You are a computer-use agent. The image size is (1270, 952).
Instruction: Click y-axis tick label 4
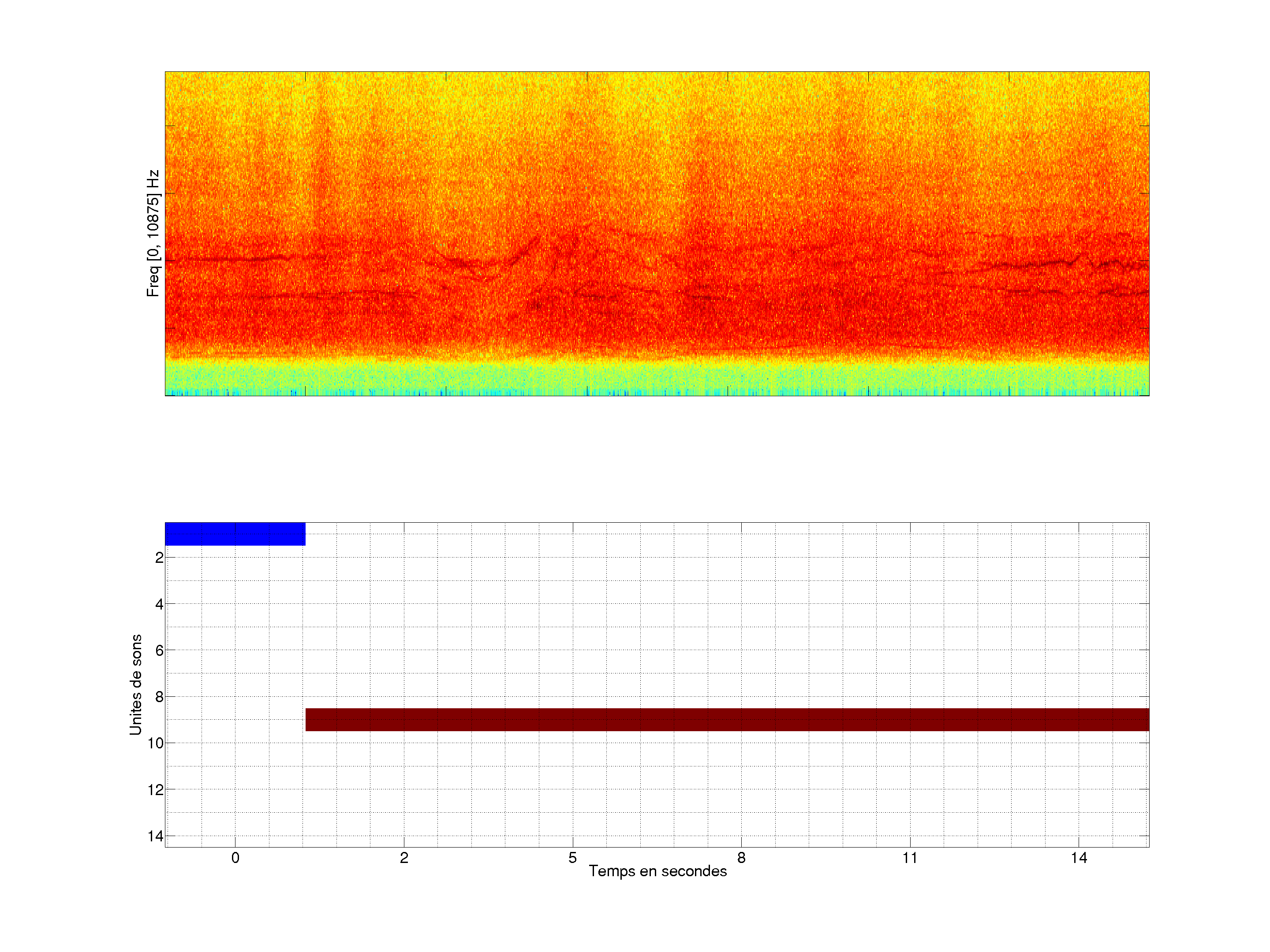[x=159, y=604]
